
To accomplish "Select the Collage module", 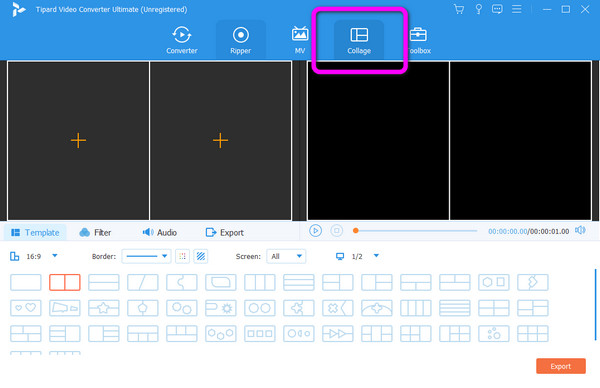I will (x=359, y=40).
